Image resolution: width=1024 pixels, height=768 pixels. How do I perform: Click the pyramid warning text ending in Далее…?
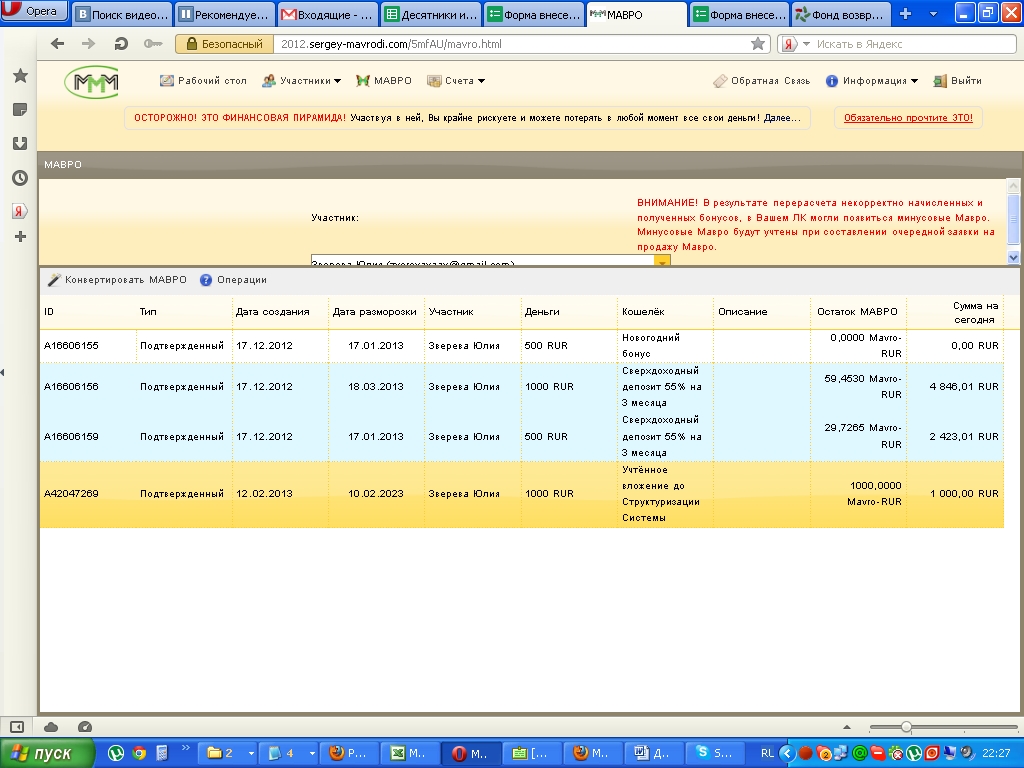(x=467, y=118)
